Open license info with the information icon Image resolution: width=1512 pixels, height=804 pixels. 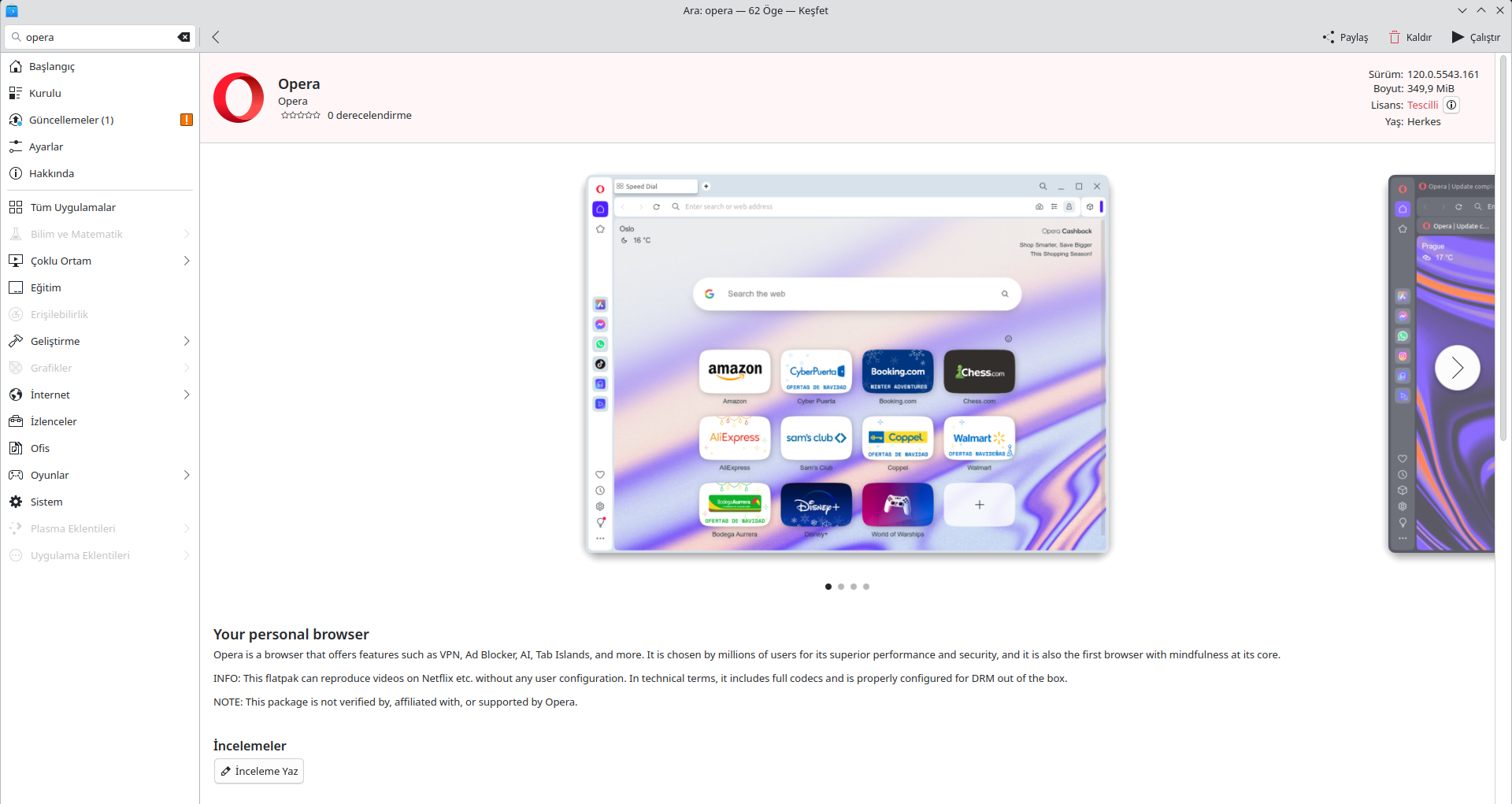coord(1451,105)
